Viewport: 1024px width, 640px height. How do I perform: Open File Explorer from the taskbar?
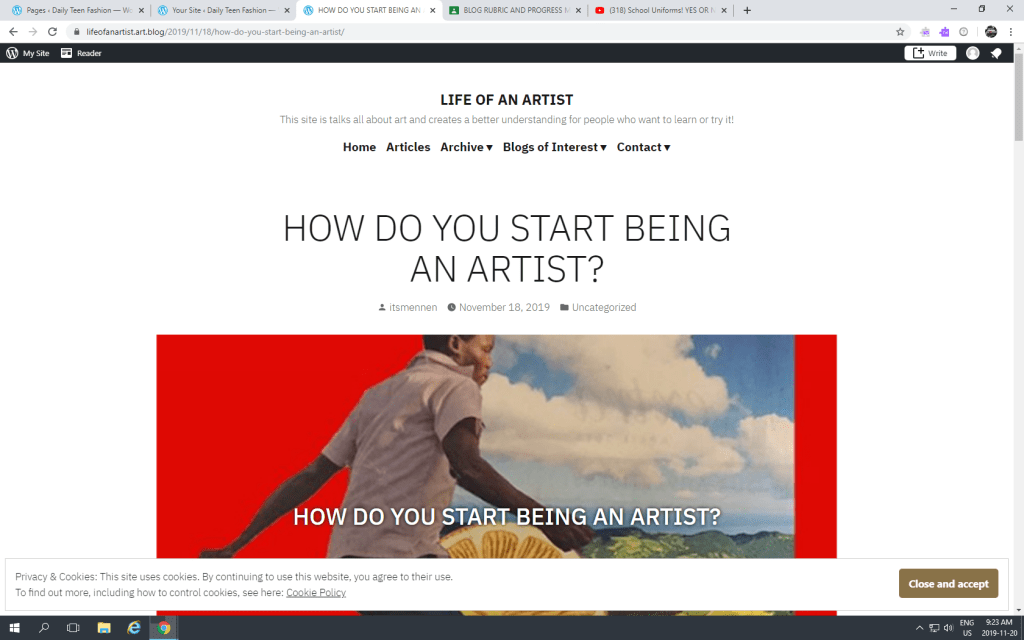click(104, 628)
